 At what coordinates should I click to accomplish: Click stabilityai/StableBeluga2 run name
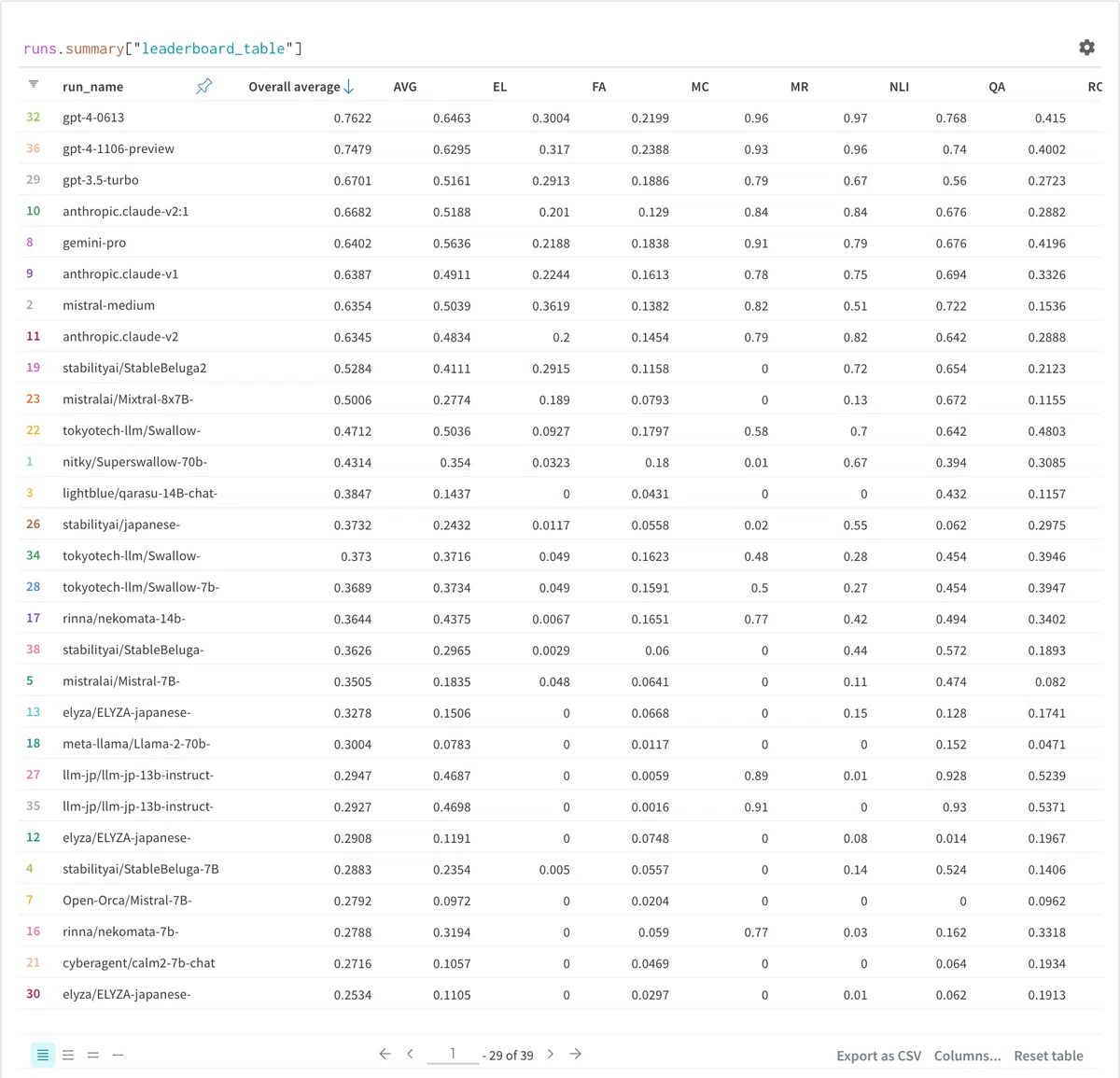(x=134, y=368)
